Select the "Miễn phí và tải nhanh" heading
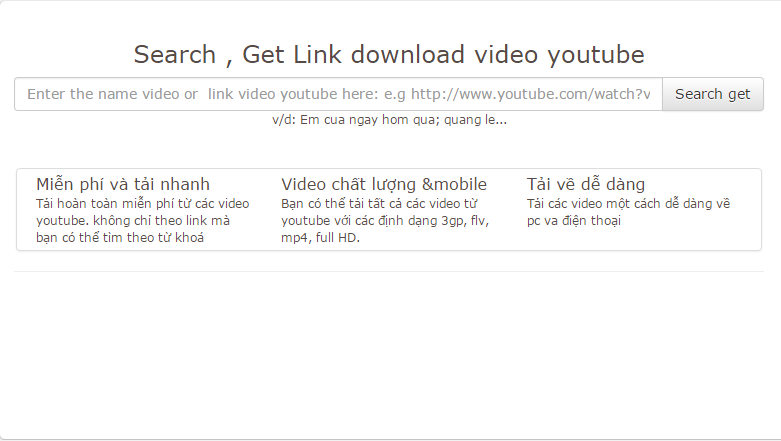781x441 pixels. pos(123,184)
